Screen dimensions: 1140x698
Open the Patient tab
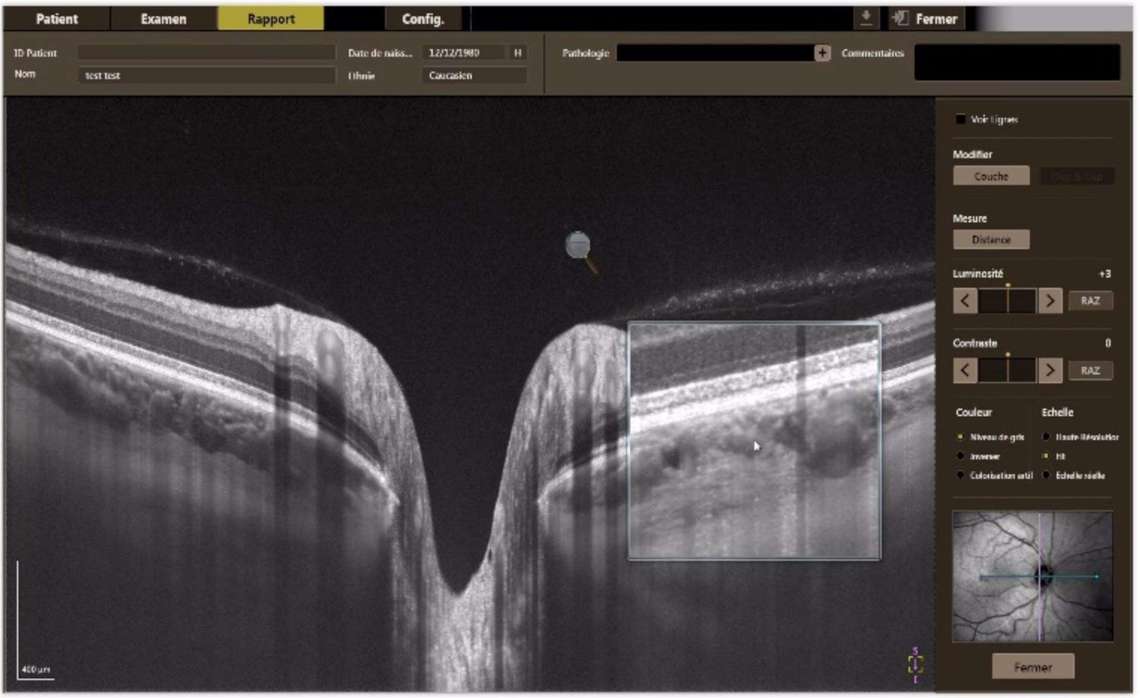coord(57,19)
